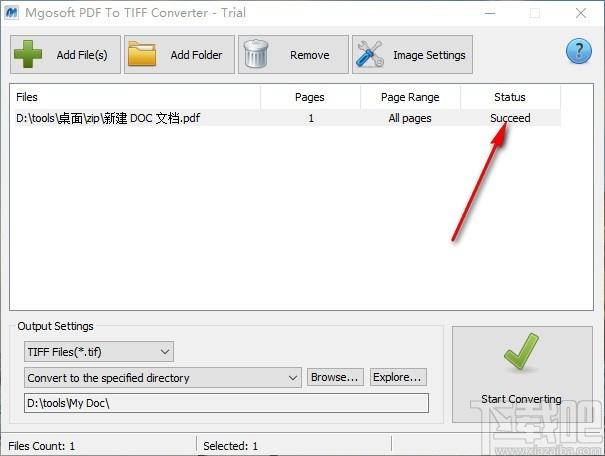Click the Image Settings button label
The image size is (605, 456).
(429, 55)
